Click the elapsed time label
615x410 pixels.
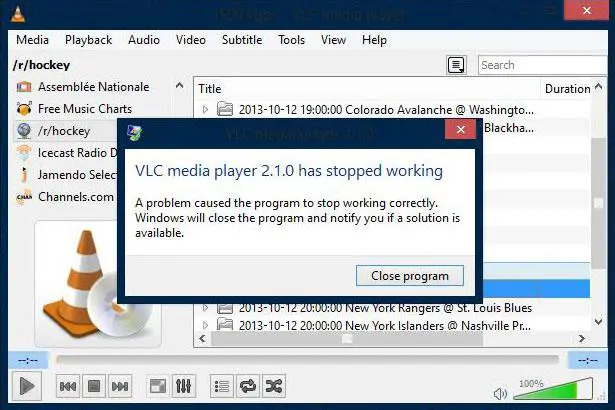coord(28,360)
